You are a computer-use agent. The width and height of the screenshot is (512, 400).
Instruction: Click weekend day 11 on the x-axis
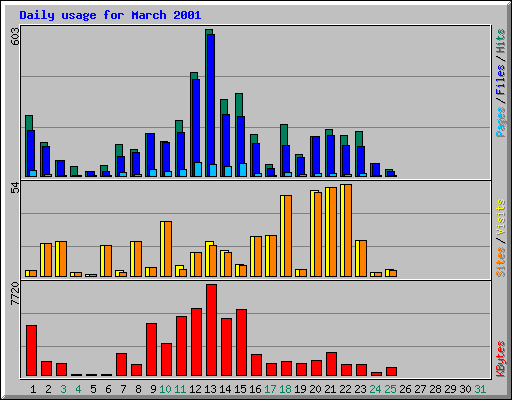[x=180, y=389]
